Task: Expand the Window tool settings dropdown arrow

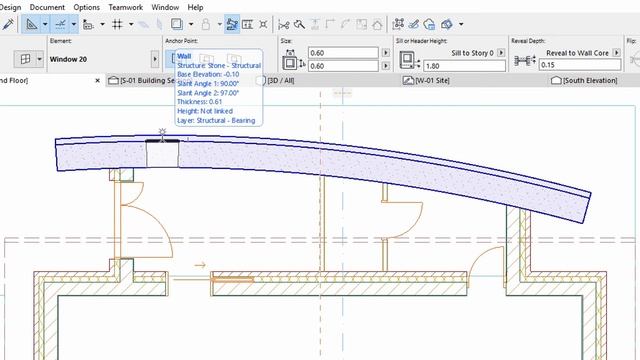Action: tap(40, 59)
